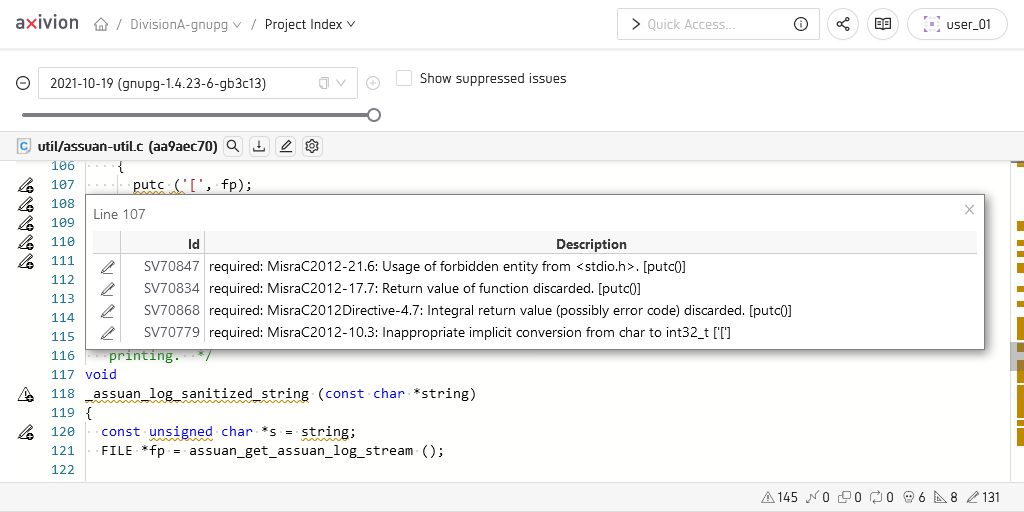Remove the version with the minus circle icon

click(x=23, y=83)
